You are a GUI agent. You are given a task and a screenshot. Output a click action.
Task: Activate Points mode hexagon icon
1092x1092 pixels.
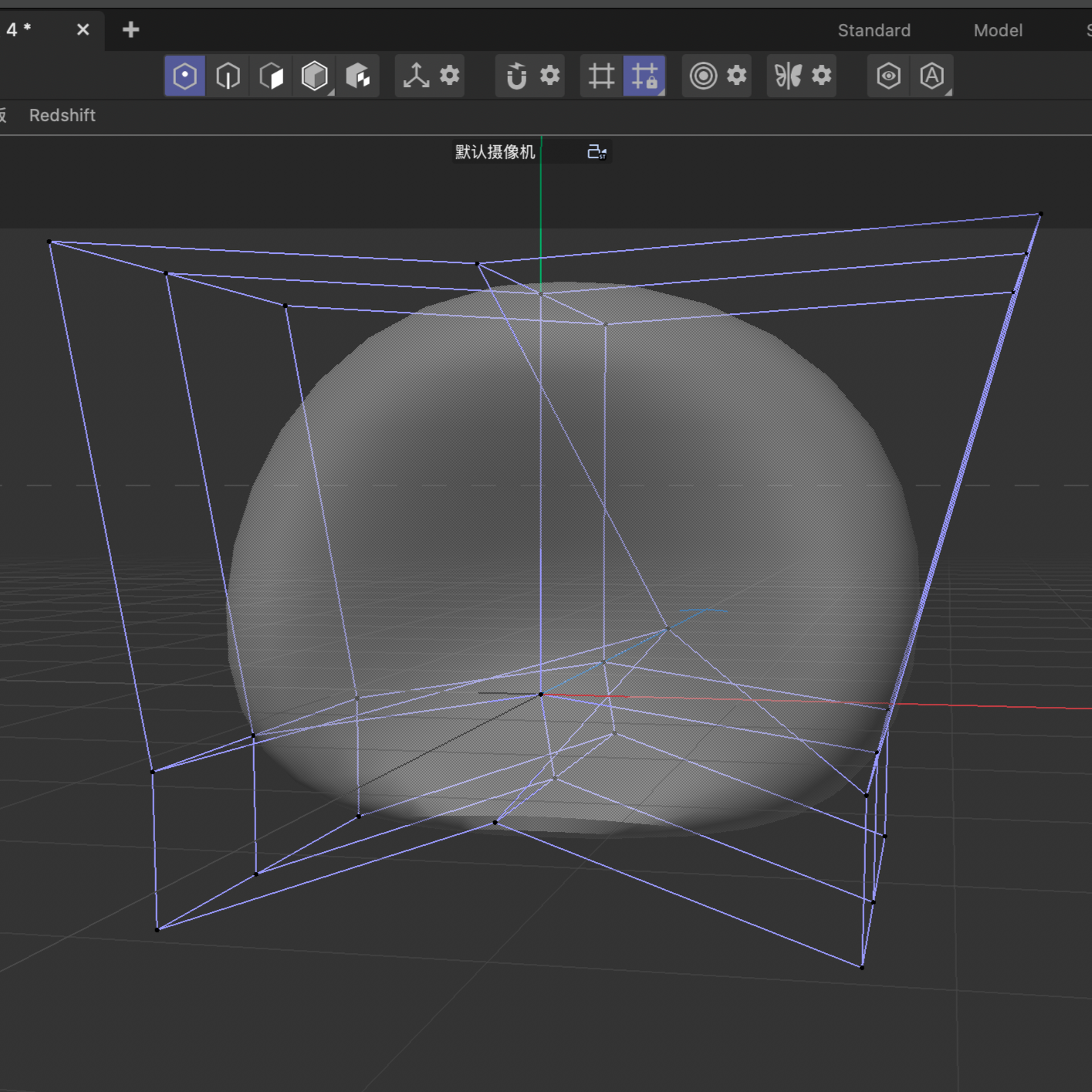[184, 76]
